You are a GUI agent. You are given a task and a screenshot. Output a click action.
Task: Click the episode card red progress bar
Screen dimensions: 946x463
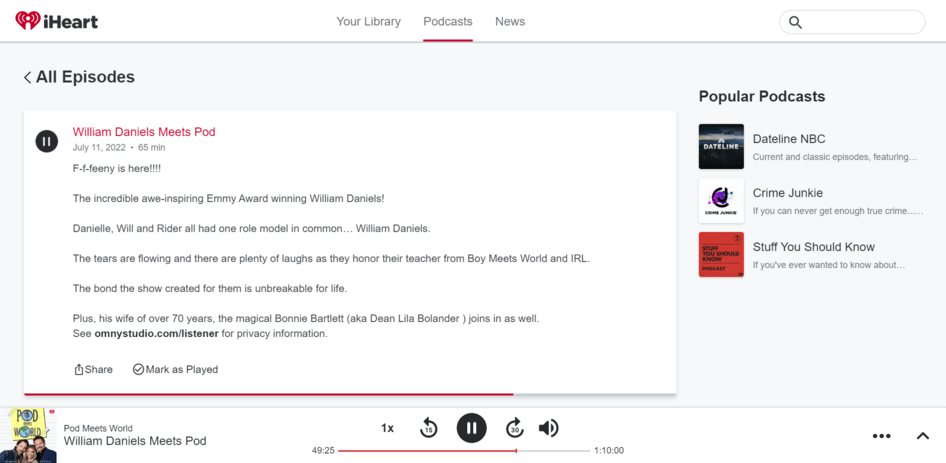coord(268,394)
